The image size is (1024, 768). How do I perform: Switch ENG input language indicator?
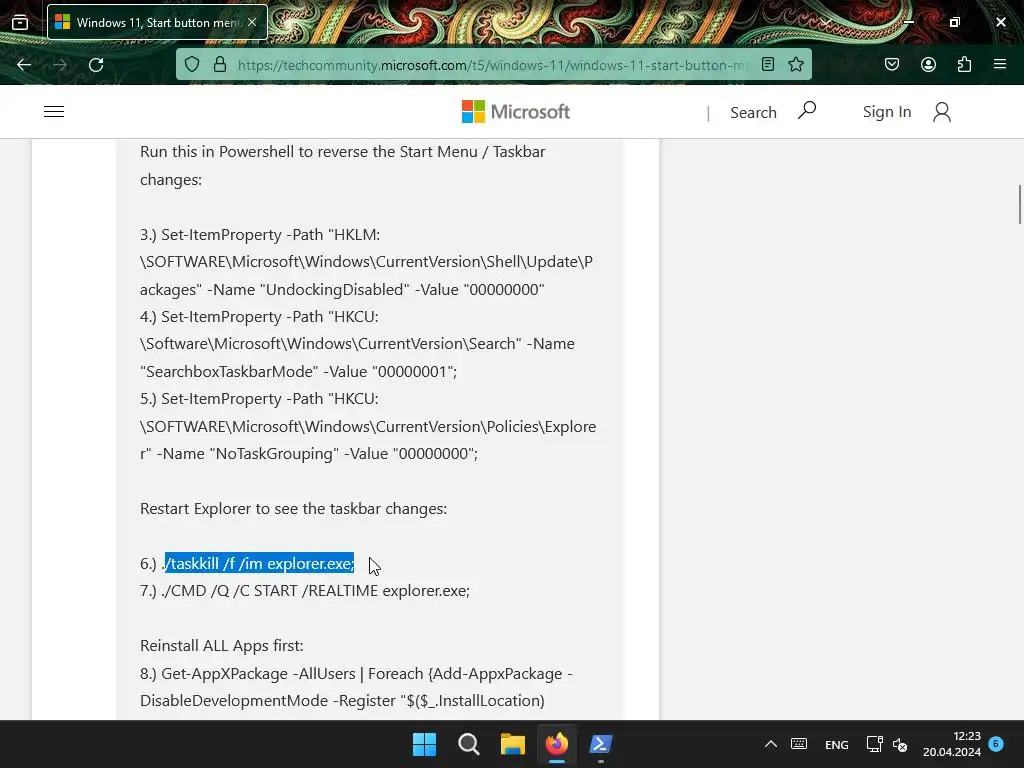pyautogui.click(x=837, y=744)
